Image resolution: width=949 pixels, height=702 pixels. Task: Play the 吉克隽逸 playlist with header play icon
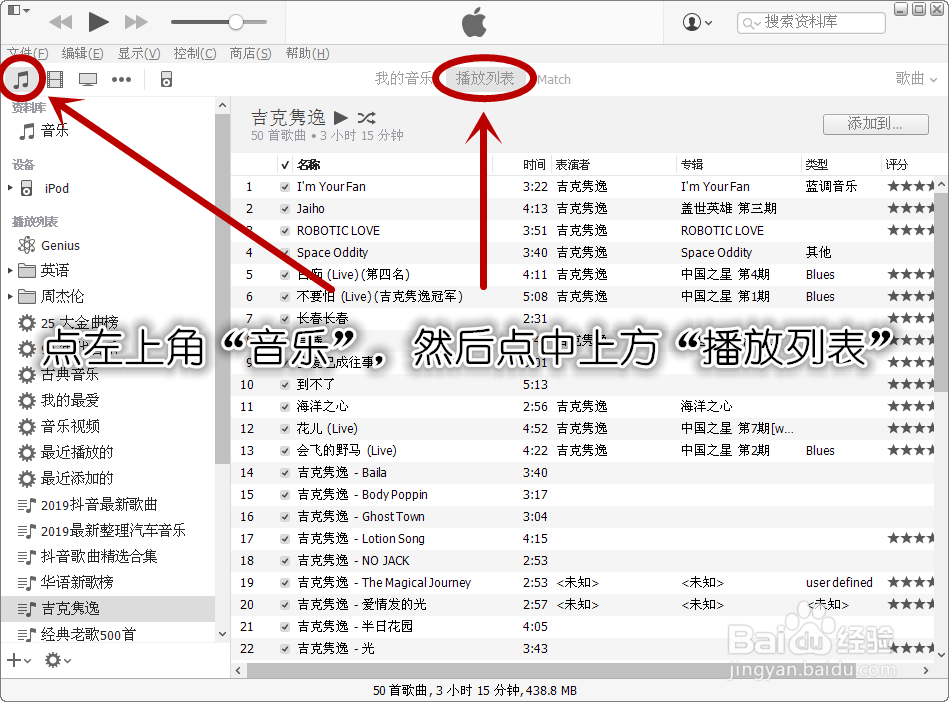click(x=341, y=117)
